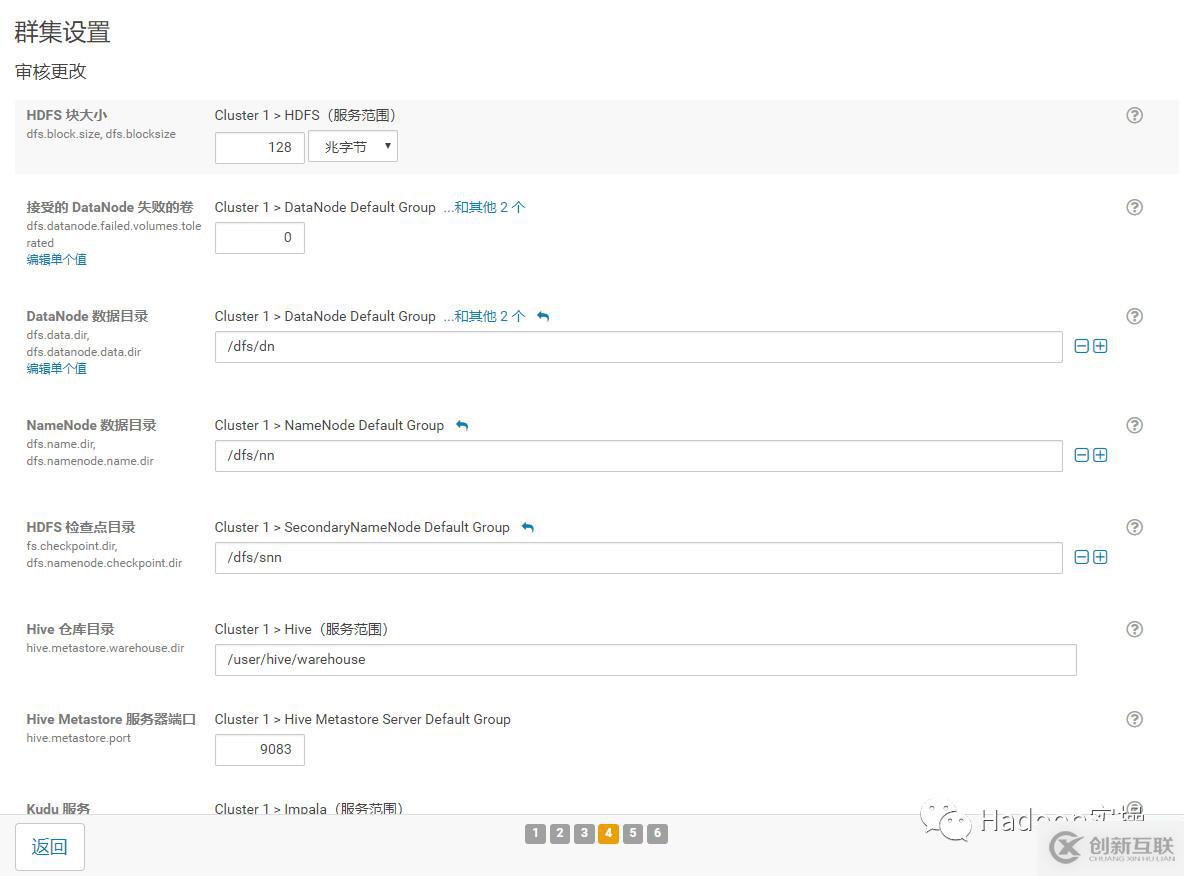The width and height of the screenshot is (1184, 876).
Task: Select current wizard step 4
Action: [x=609, y=833]
